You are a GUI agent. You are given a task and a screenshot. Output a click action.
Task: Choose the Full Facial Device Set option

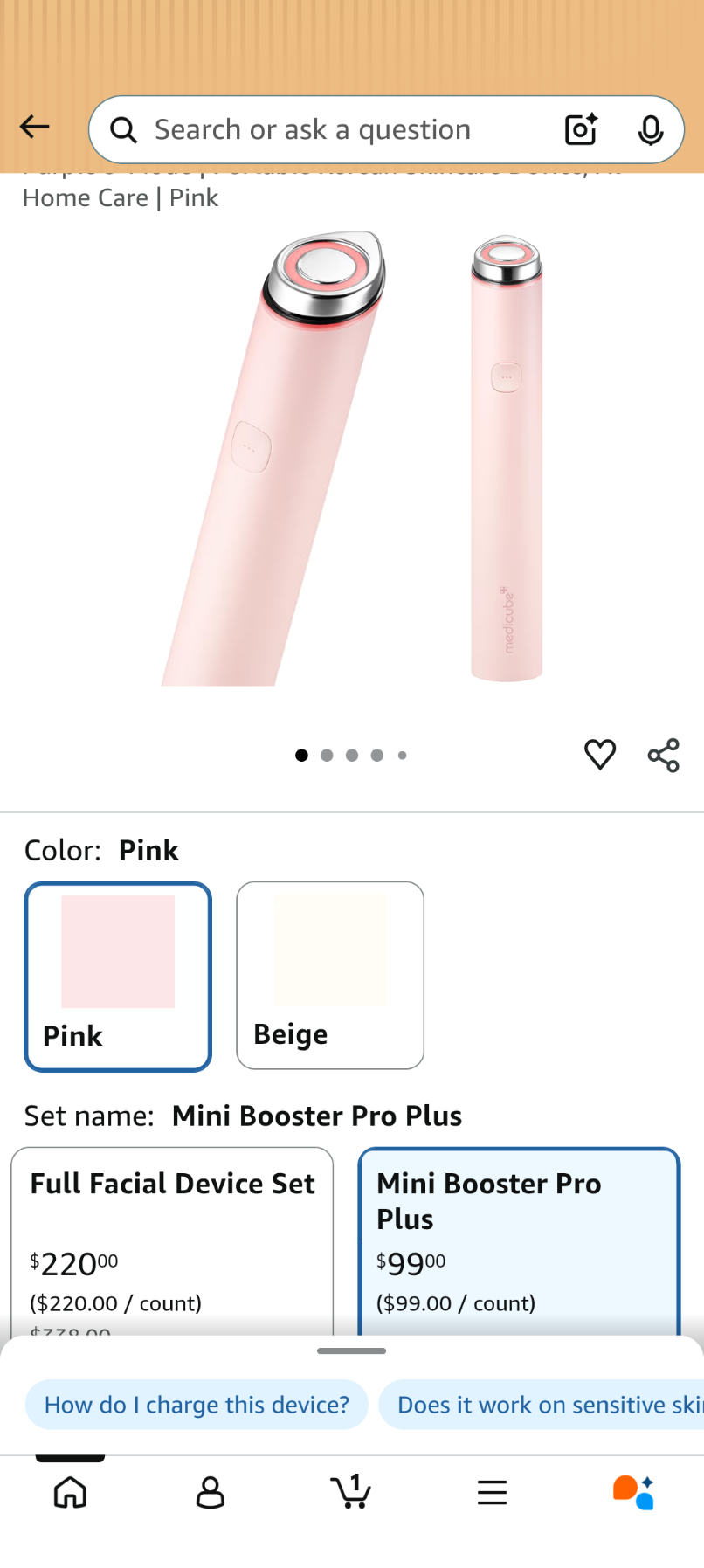point(172,1240)
